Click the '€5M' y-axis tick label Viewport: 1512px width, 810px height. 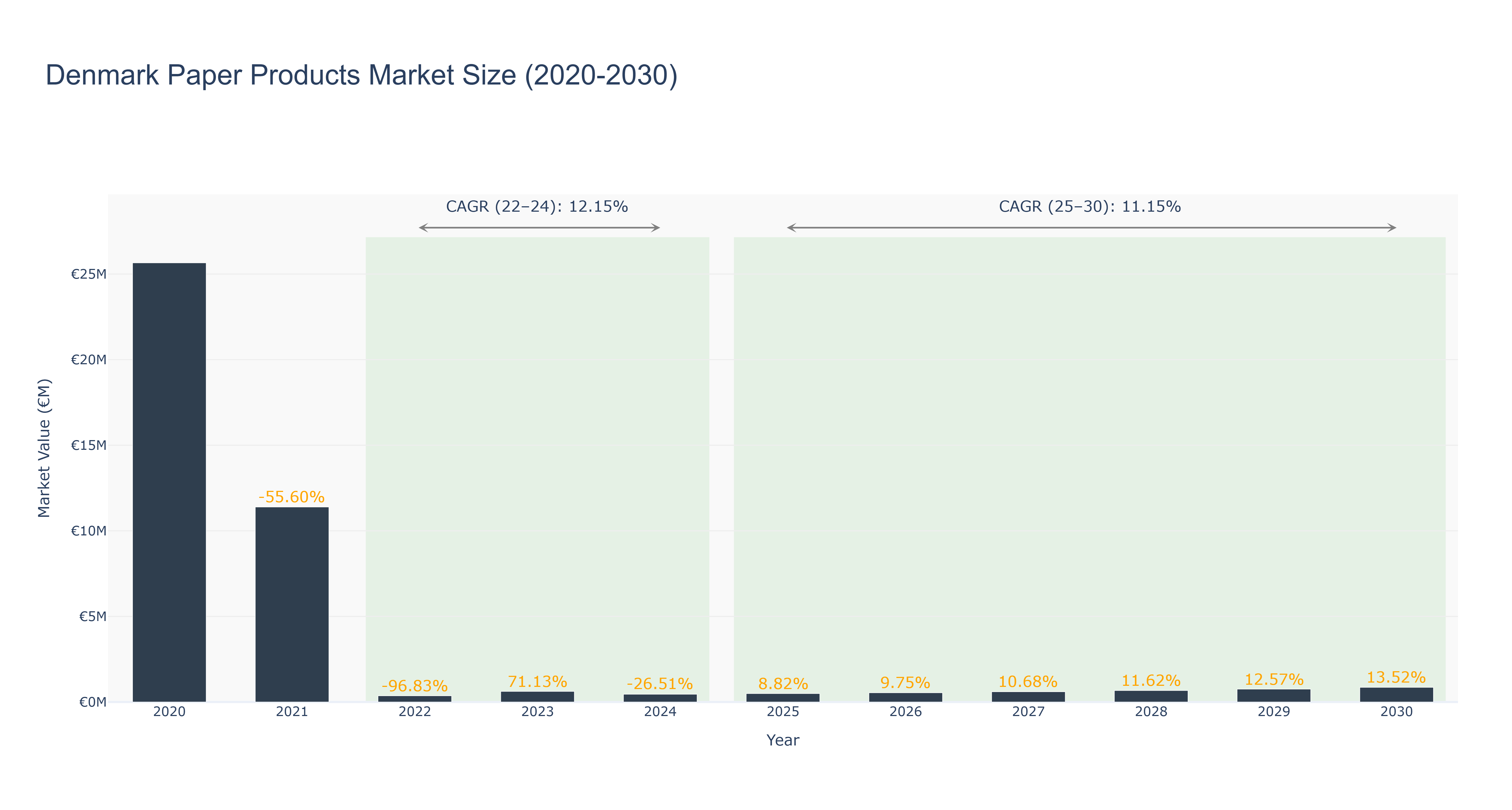[x=93, y=616]
